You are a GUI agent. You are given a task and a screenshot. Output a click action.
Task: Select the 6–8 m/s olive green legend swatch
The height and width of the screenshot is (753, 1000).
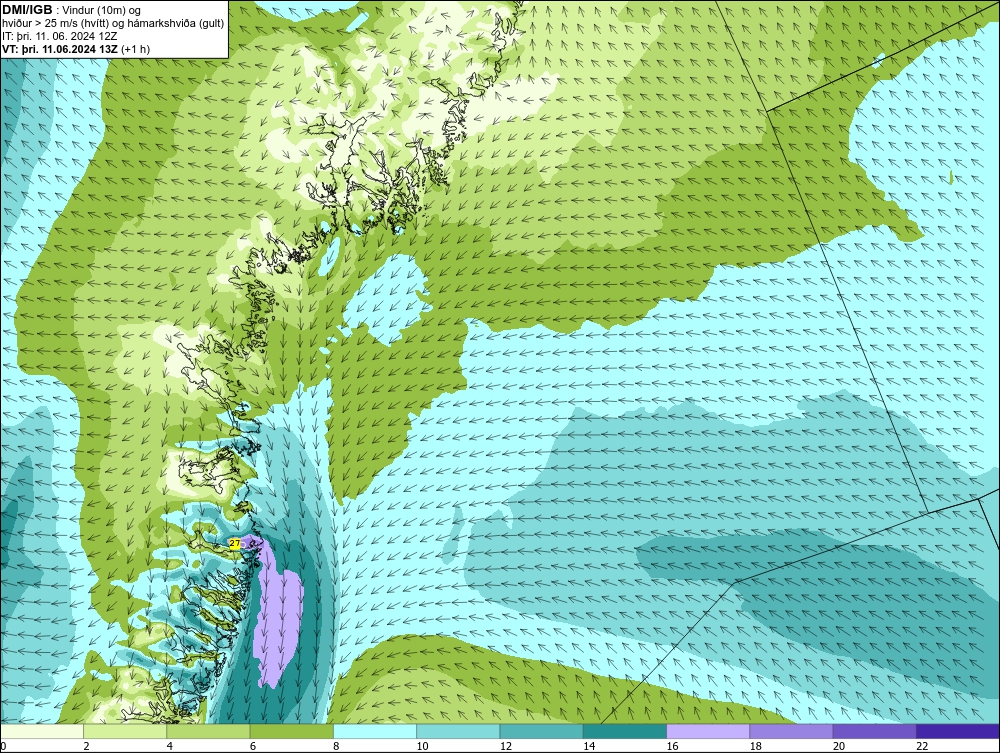click(291, 731)
